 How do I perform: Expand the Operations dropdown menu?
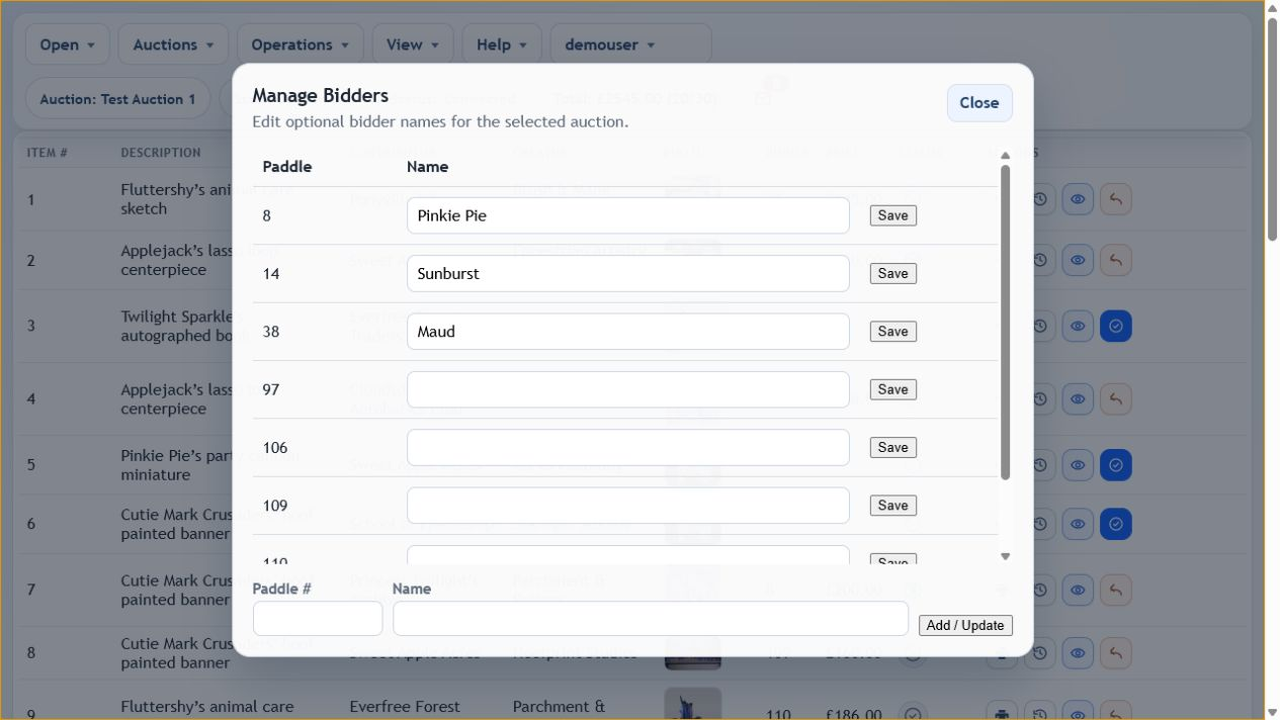click(x=300, y=45)
